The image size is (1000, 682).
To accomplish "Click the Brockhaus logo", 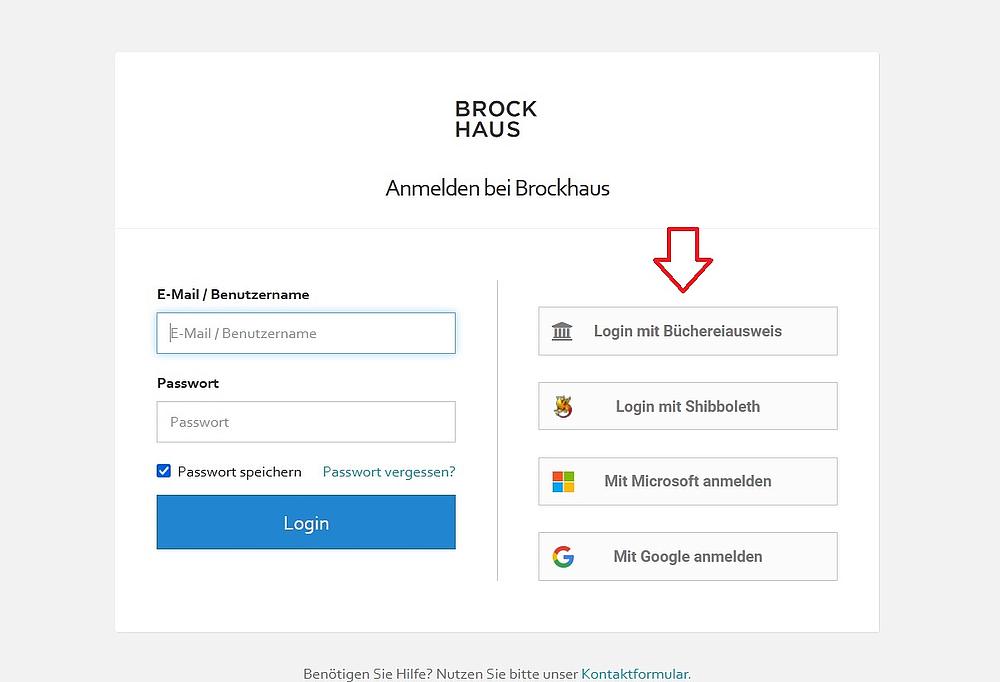I will [x=496, y=119].
